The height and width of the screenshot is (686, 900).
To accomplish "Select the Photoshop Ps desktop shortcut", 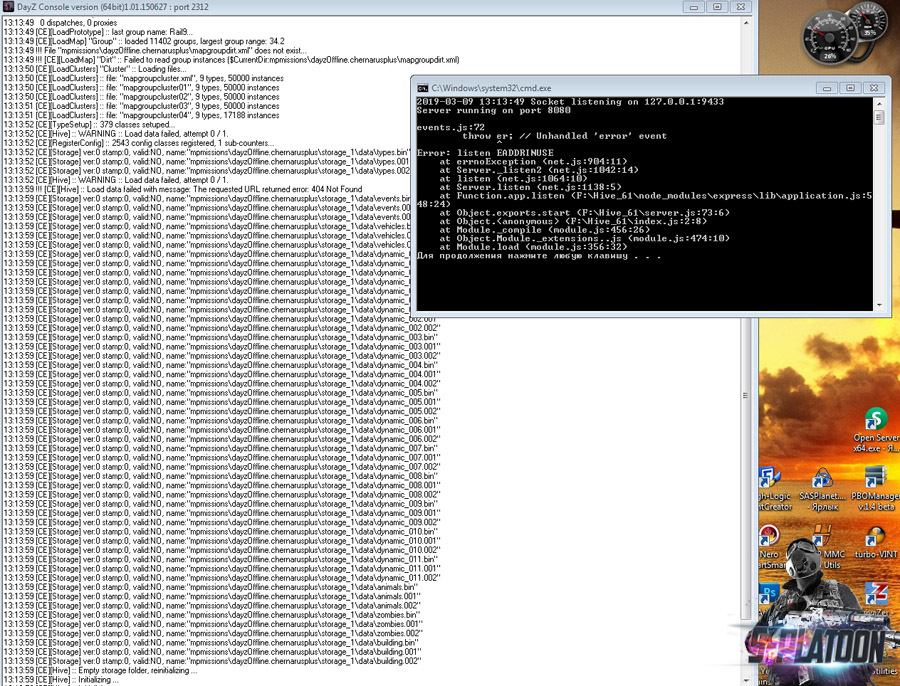I will tap(769, 592).
